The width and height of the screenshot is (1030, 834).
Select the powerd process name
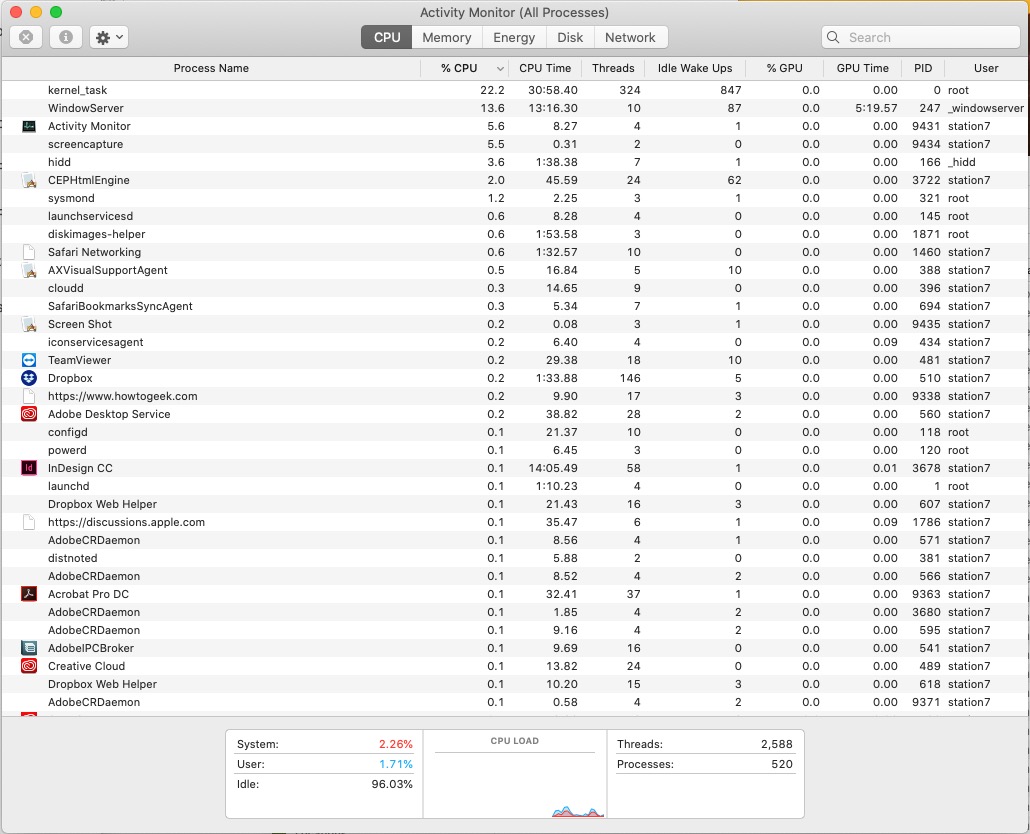click(x=67, y=450)
